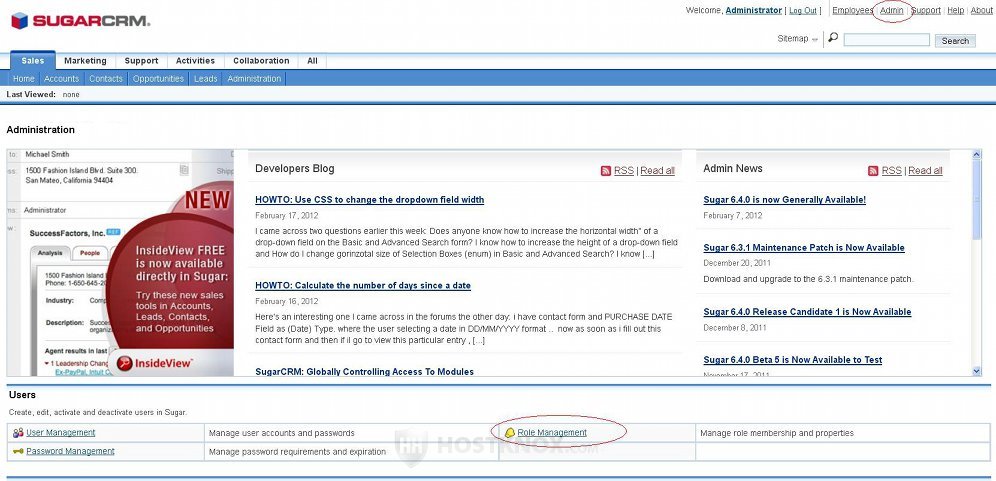Viewport: 996px width, 481px height.
Task: Click the search magnifier icon
Action: [833, 38]
